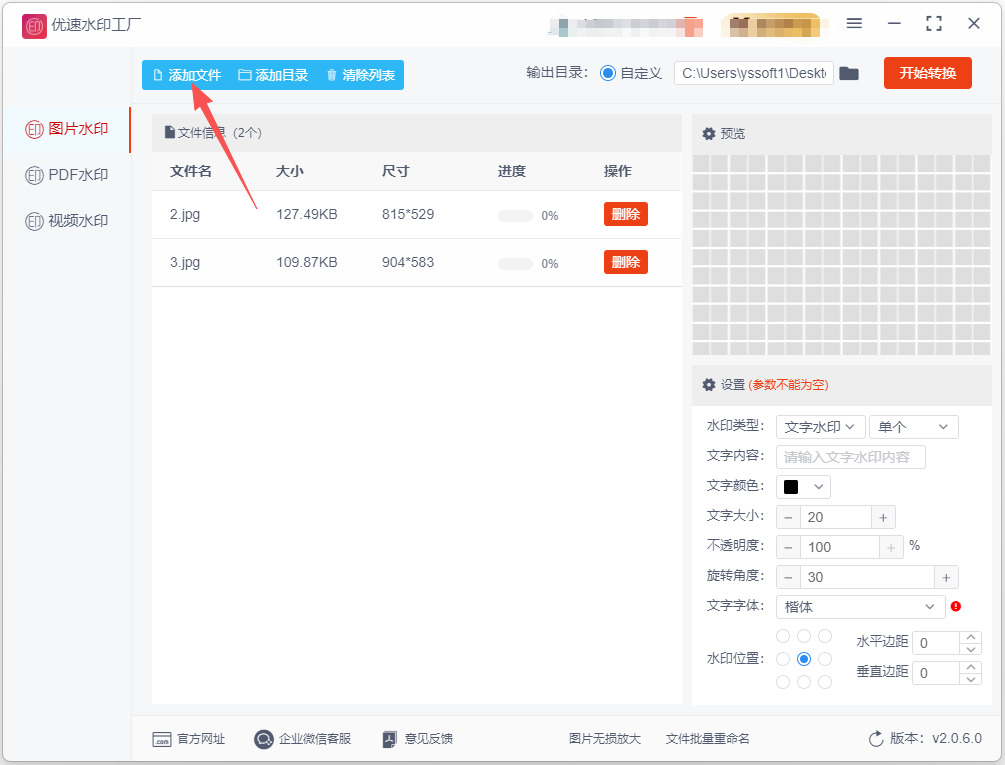Open the 图片无损放大 link
The width and height of the screenshot is (1005, 765).
pos(604,739)
